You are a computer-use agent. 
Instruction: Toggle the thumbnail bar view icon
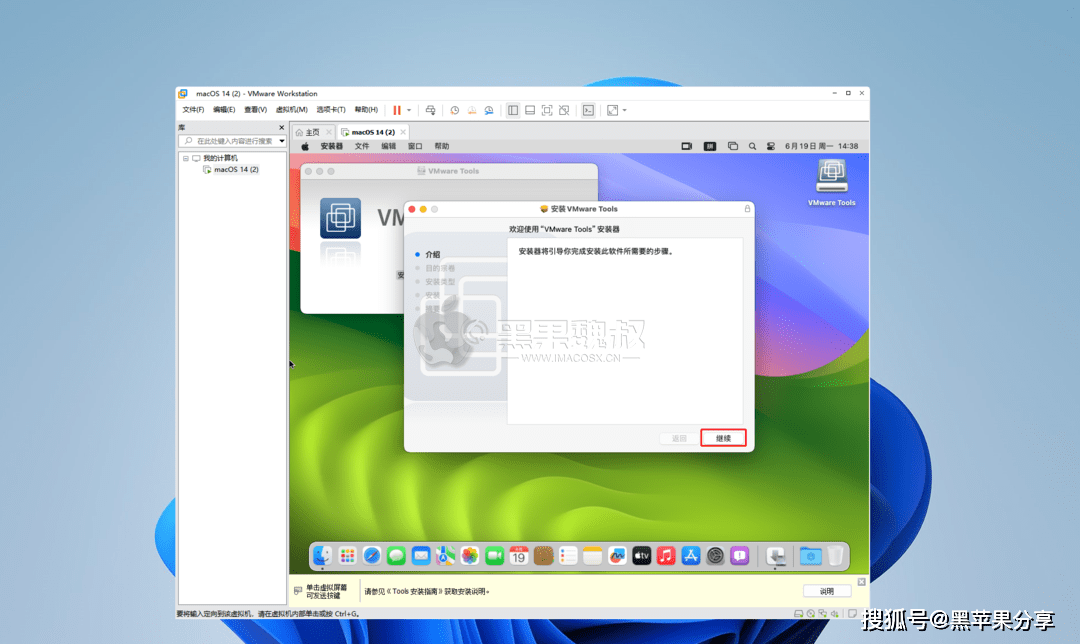pos(530,110)
